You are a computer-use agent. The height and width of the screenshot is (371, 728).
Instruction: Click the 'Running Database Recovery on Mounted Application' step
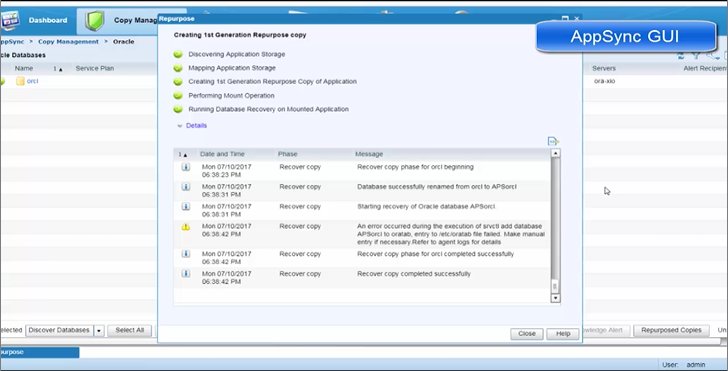[268, 109]
